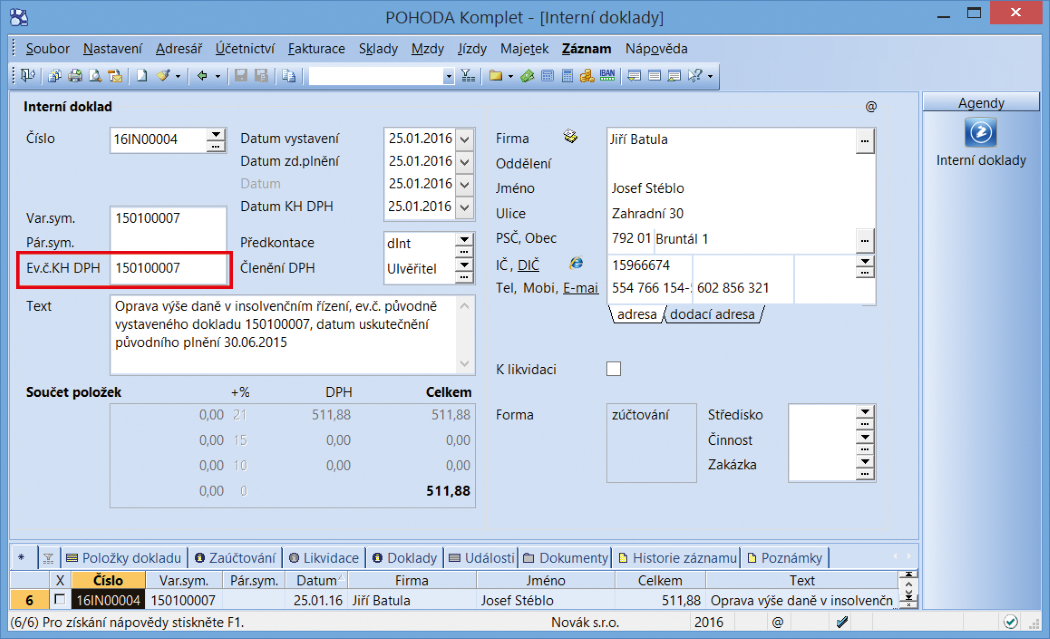Select the dodací adresa tab

pos(712,314)
